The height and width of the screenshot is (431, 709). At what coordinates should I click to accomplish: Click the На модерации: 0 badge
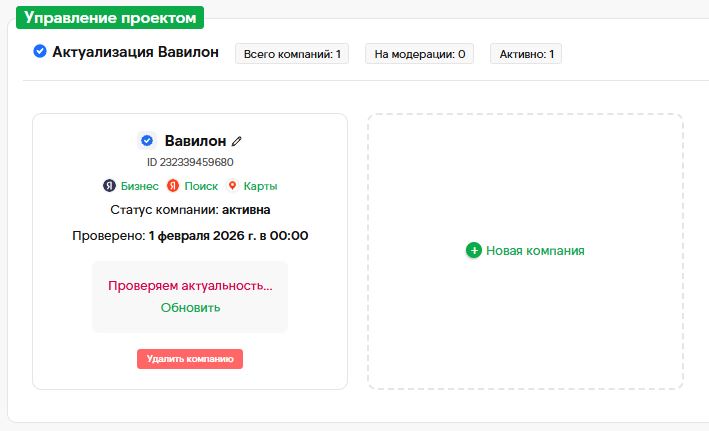click(x=419, y=53)
